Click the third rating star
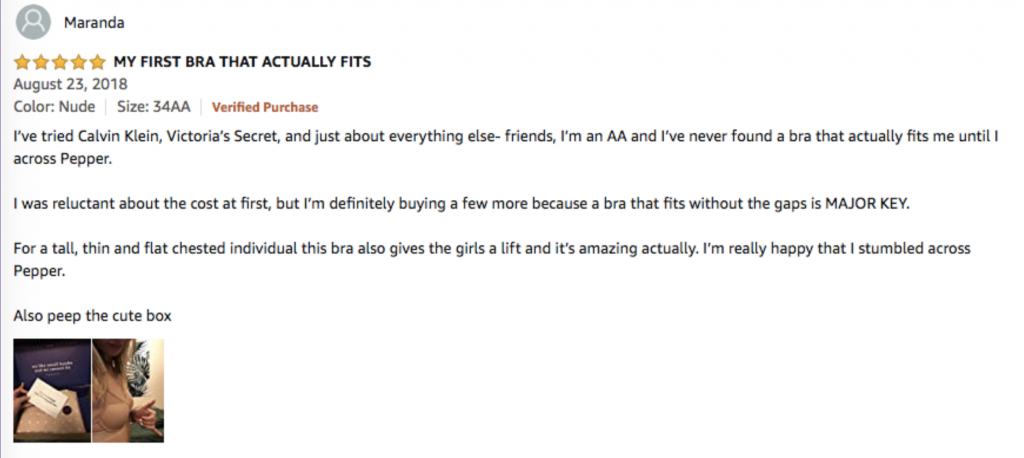The height and width of the screenshot is (458, 1024). click(59, 62)
